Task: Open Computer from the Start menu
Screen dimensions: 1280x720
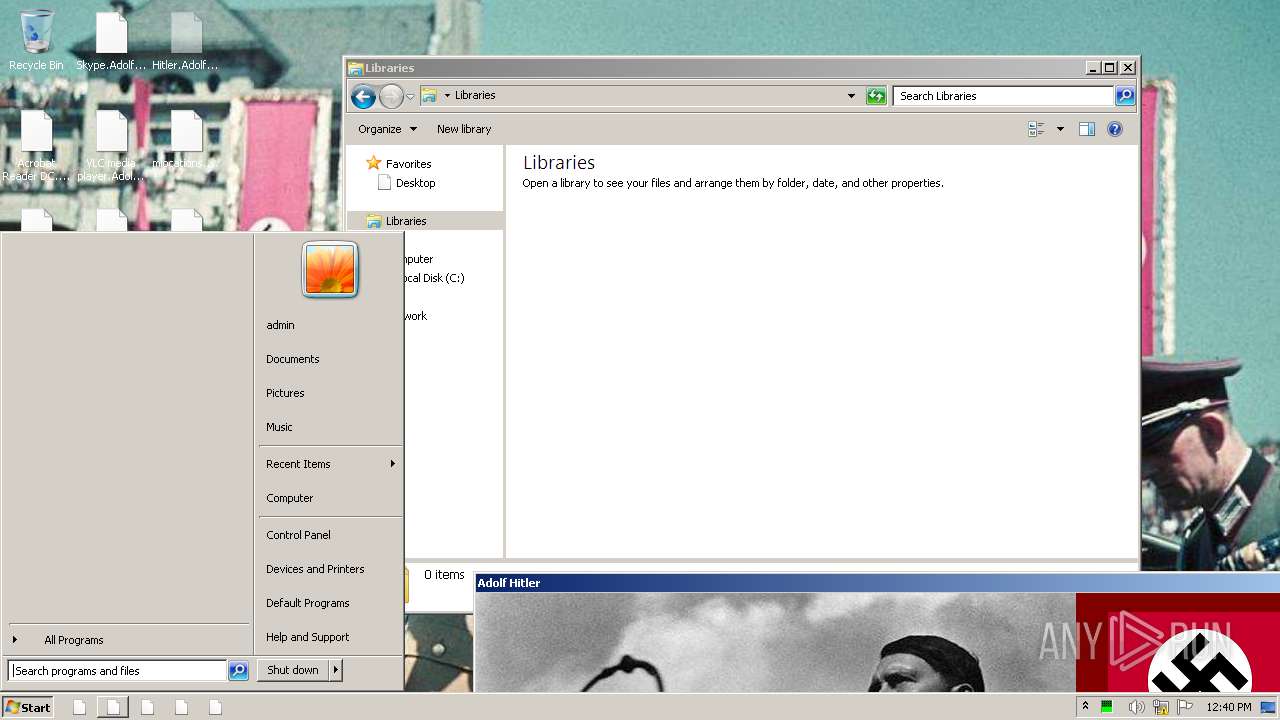Action: (x=290, y=498)
